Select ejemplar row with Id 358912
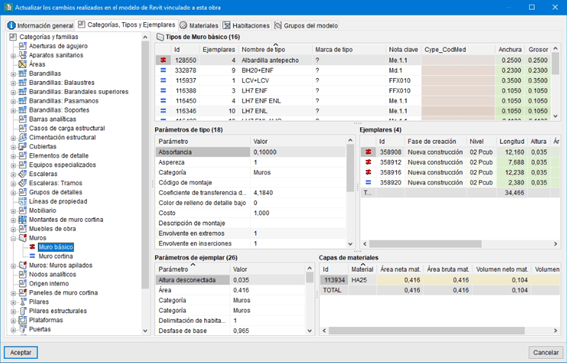 click(x=460, y=162)
